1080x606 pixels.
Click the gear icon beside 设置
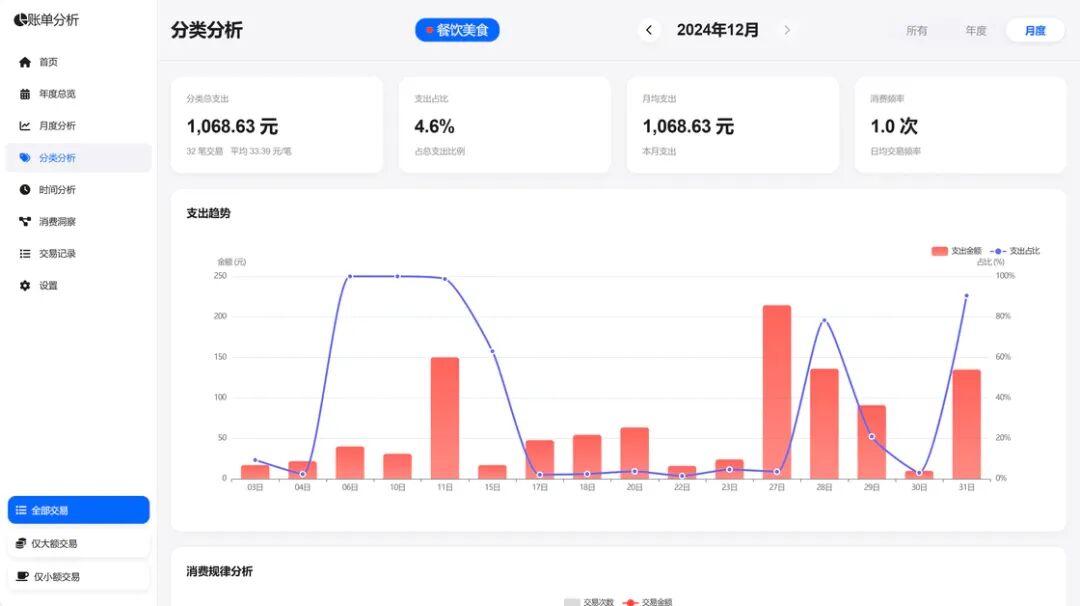pyautogui.click(x=25, y=285)
